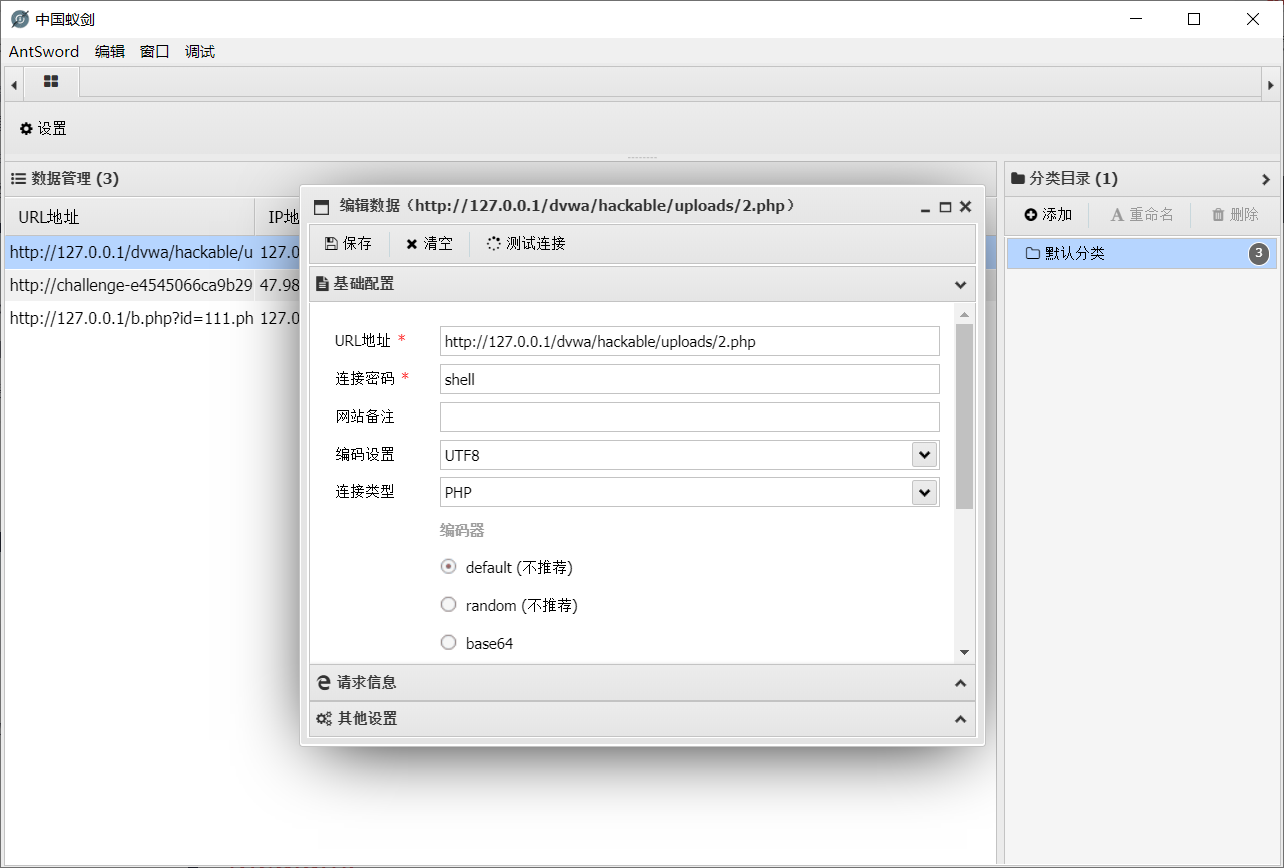Select the base64 encoder radio
Image resolution: width=1284 pixels, height=868 pixels.
449,643
